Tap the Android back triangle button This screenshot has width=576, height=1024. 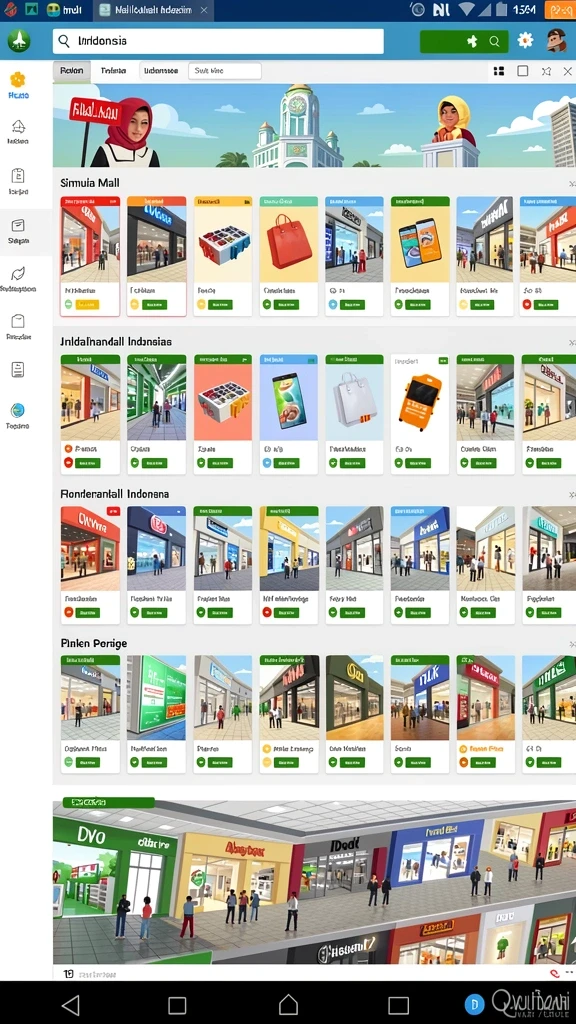click(70, 1004)
